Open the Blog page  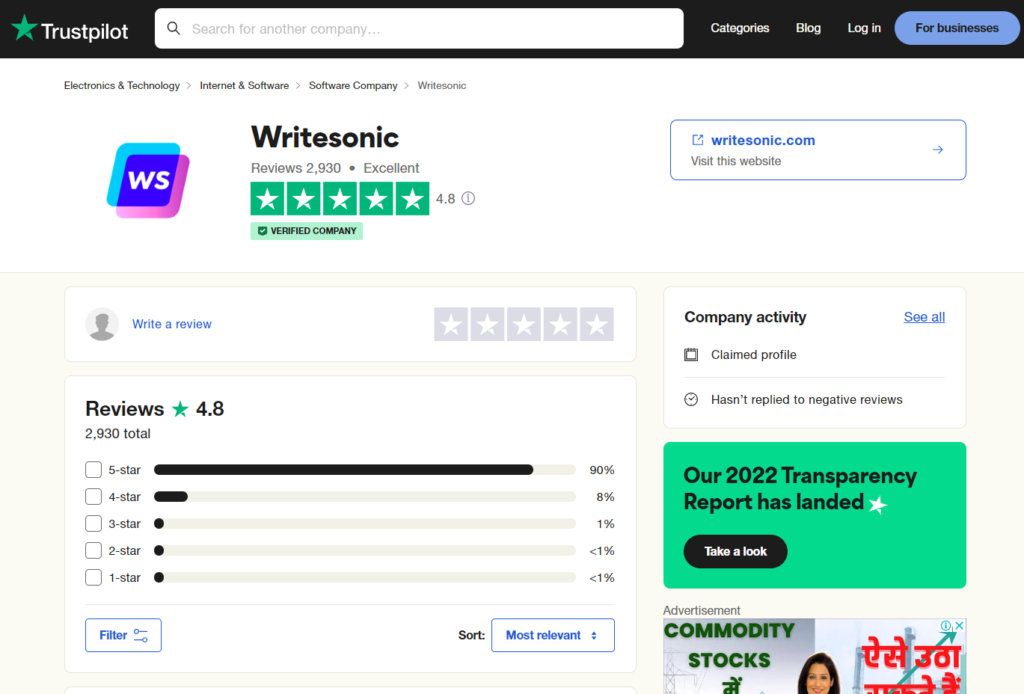[808, 28]
